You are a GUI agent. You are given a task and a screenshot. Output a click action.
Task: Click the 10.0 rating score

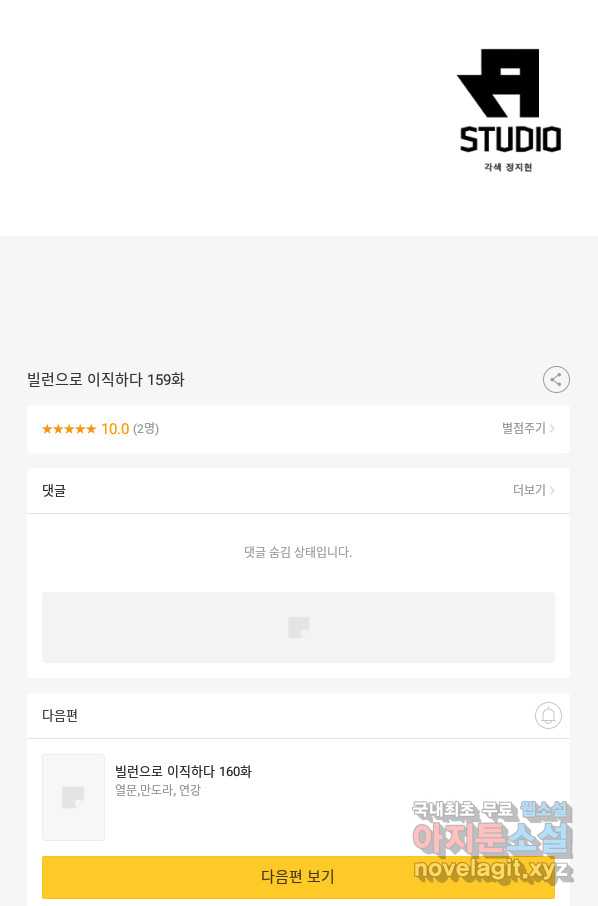(115, 429)
